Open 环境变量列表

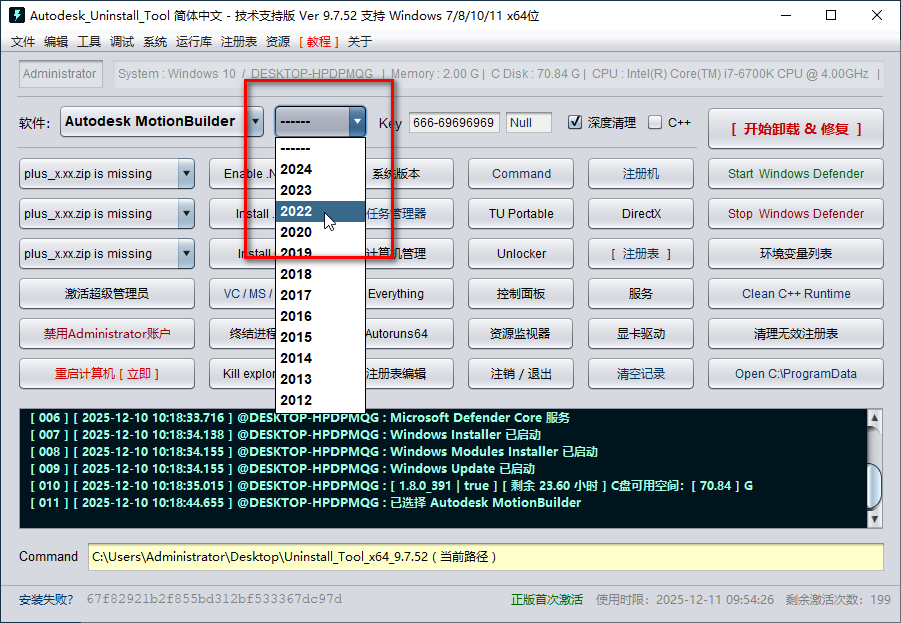(795, 253)
